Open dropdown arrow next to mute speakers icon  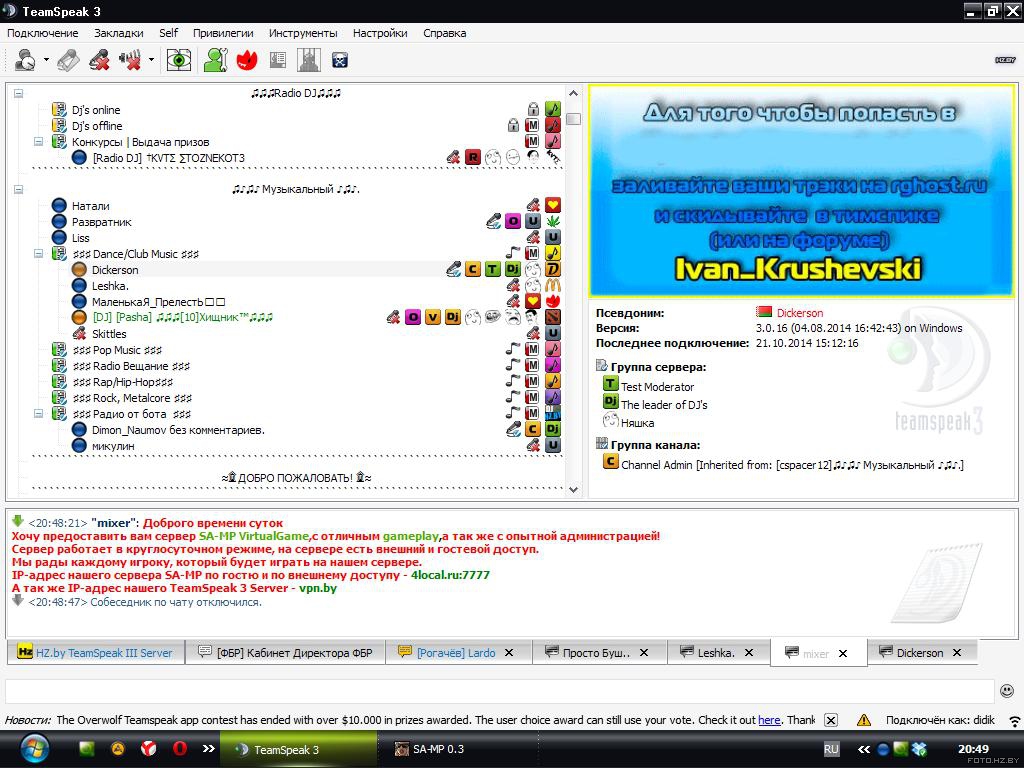(x=151, y=60)
